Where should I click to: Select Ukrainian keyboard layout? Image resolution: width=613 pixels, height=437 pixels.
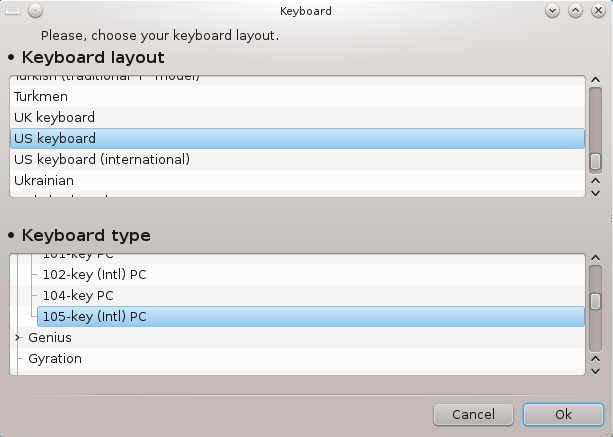tap(298, 181)
